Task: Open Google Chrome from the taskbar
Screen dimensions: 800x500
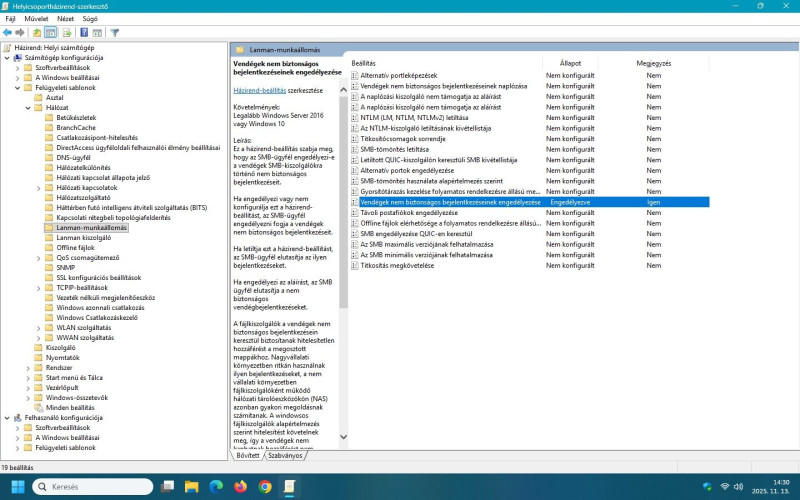Action: click(x=265, y=486)
